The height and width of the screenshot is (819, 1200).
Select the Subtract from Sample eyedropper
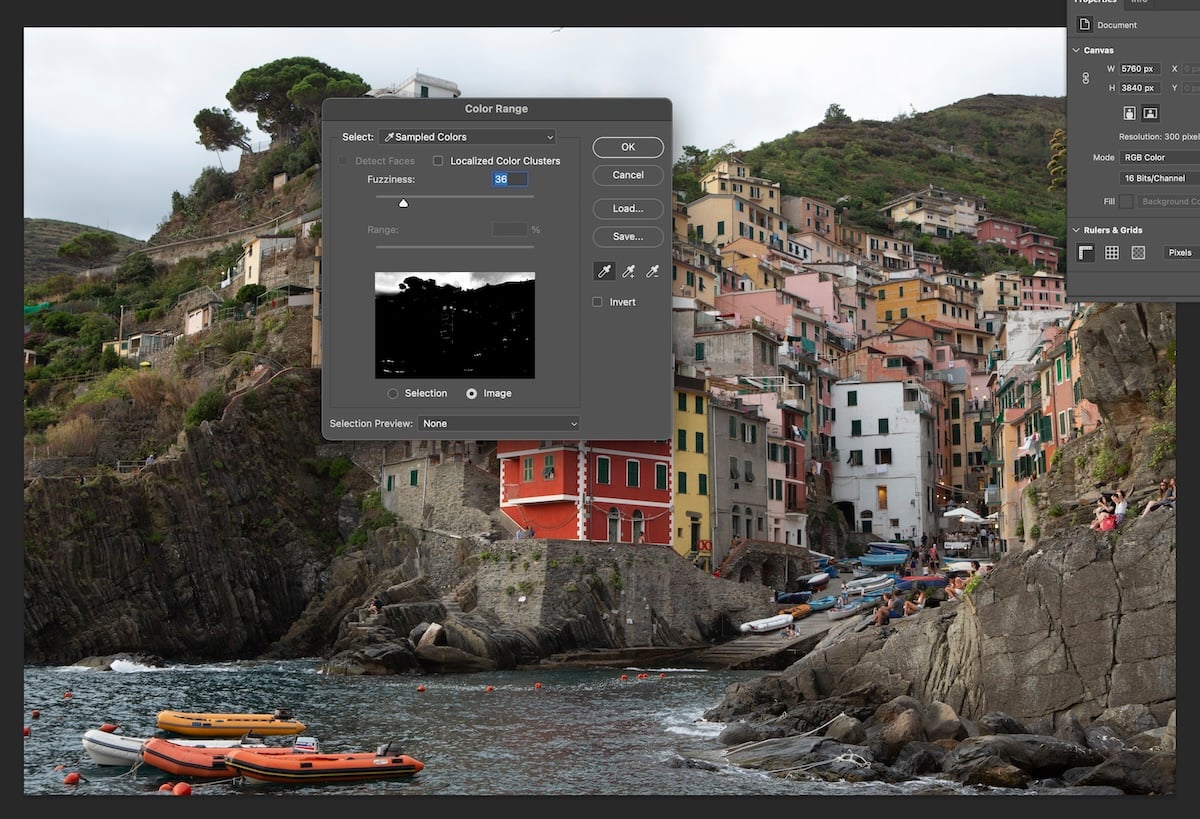pyautogui.click(x=650, y=270)
